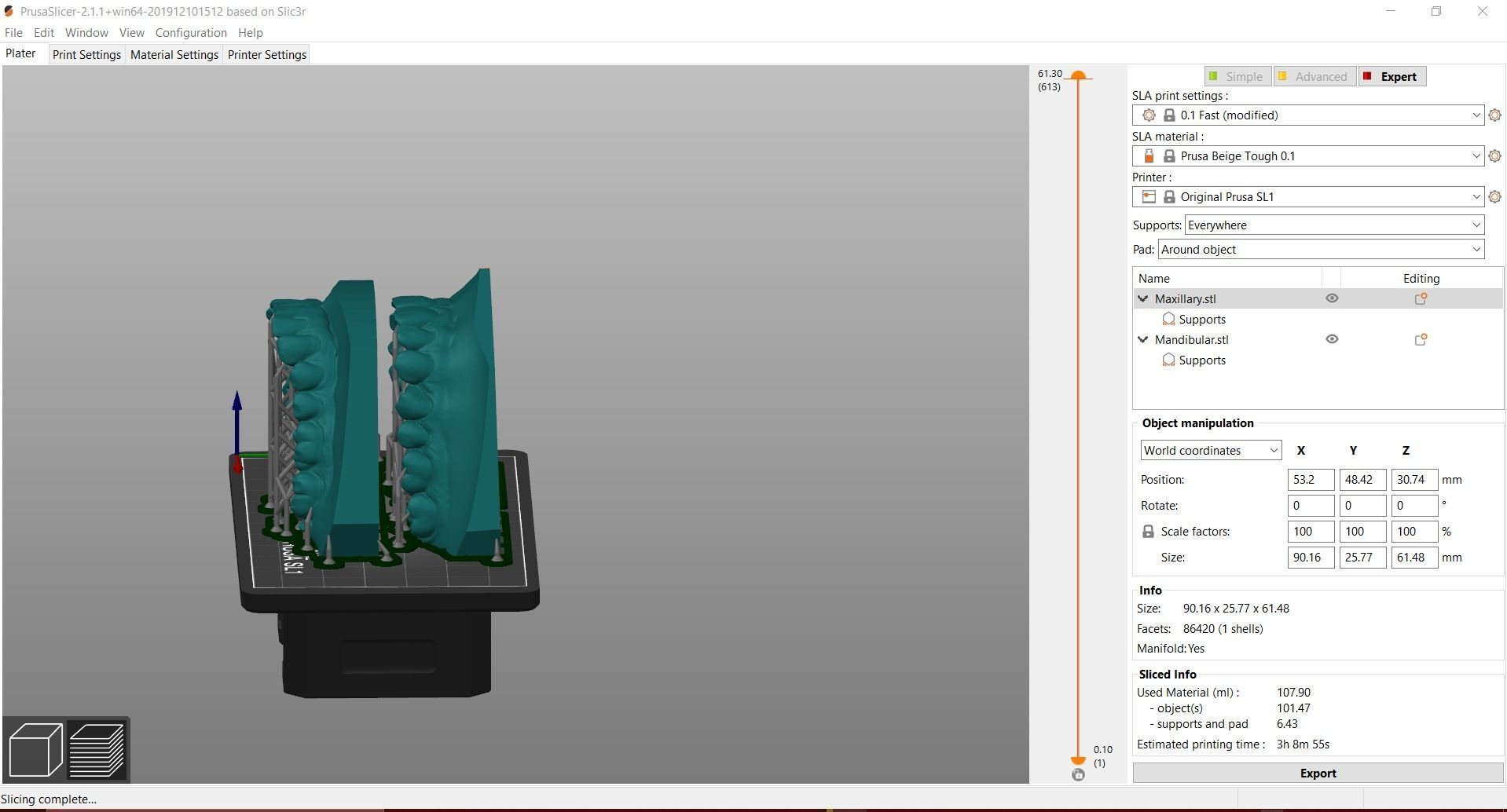
Task: Click Position Y field
Action: pos(1362,480)
